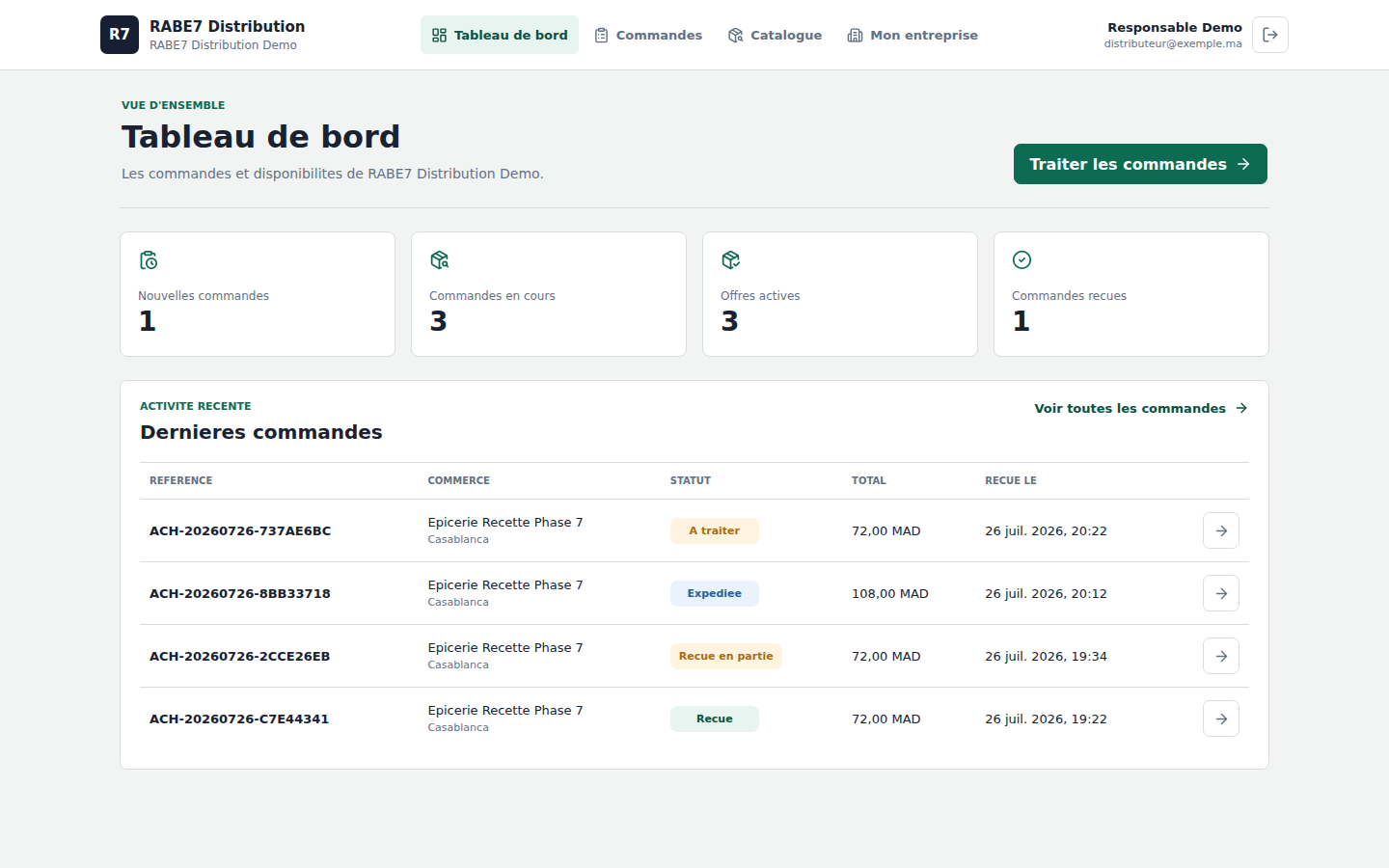Viewport: 1389px width, 868px height.
Task: Click the Responsable Demo user name
Action: [x=1175, y=27]
